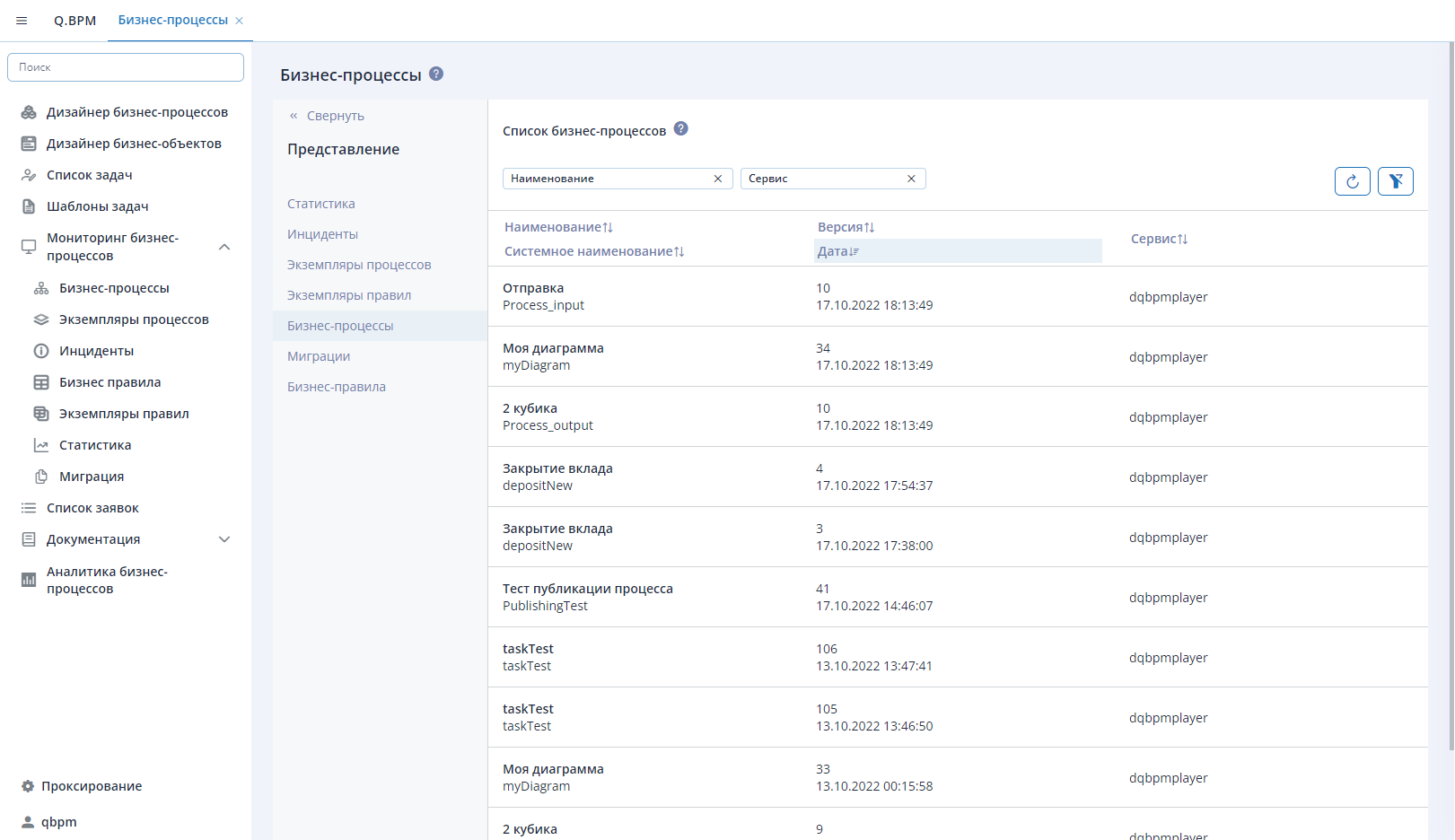Screen dimensions: 1455x840
Task: Open Экземпляры правил in Представление panel
Action: tap(349, 295)
